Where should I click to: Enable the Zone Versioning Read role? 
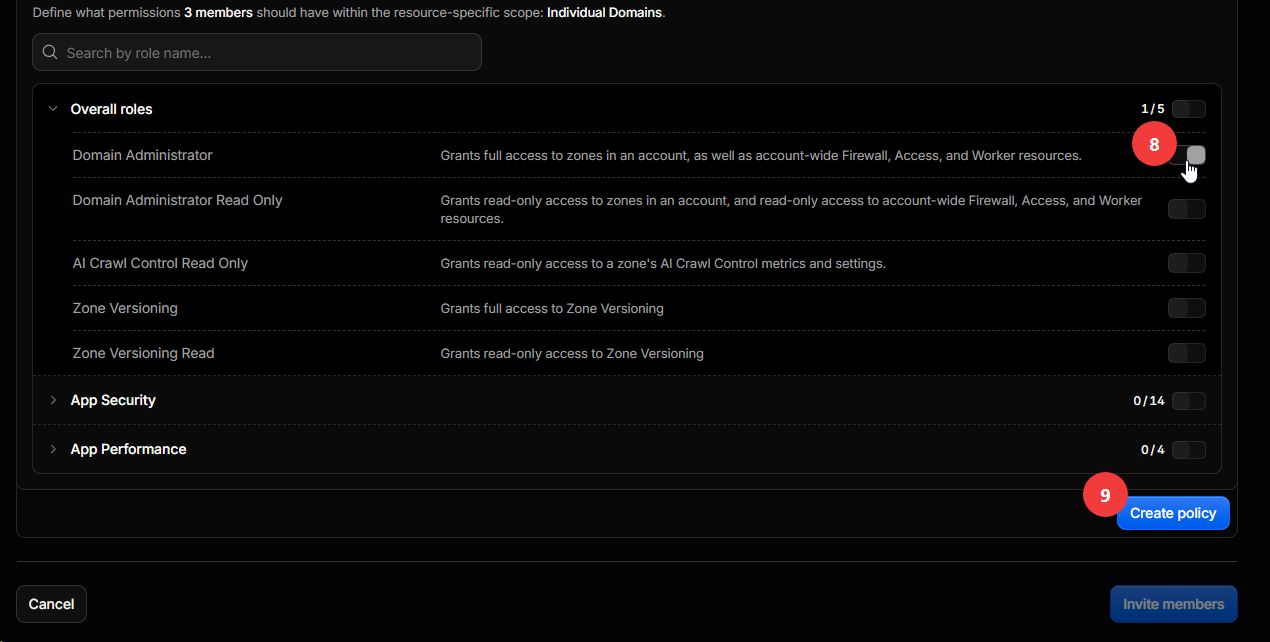point(1187,353)
